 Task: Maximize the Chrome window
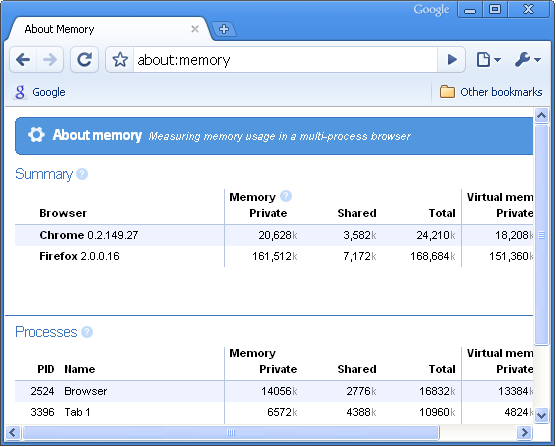495,10
